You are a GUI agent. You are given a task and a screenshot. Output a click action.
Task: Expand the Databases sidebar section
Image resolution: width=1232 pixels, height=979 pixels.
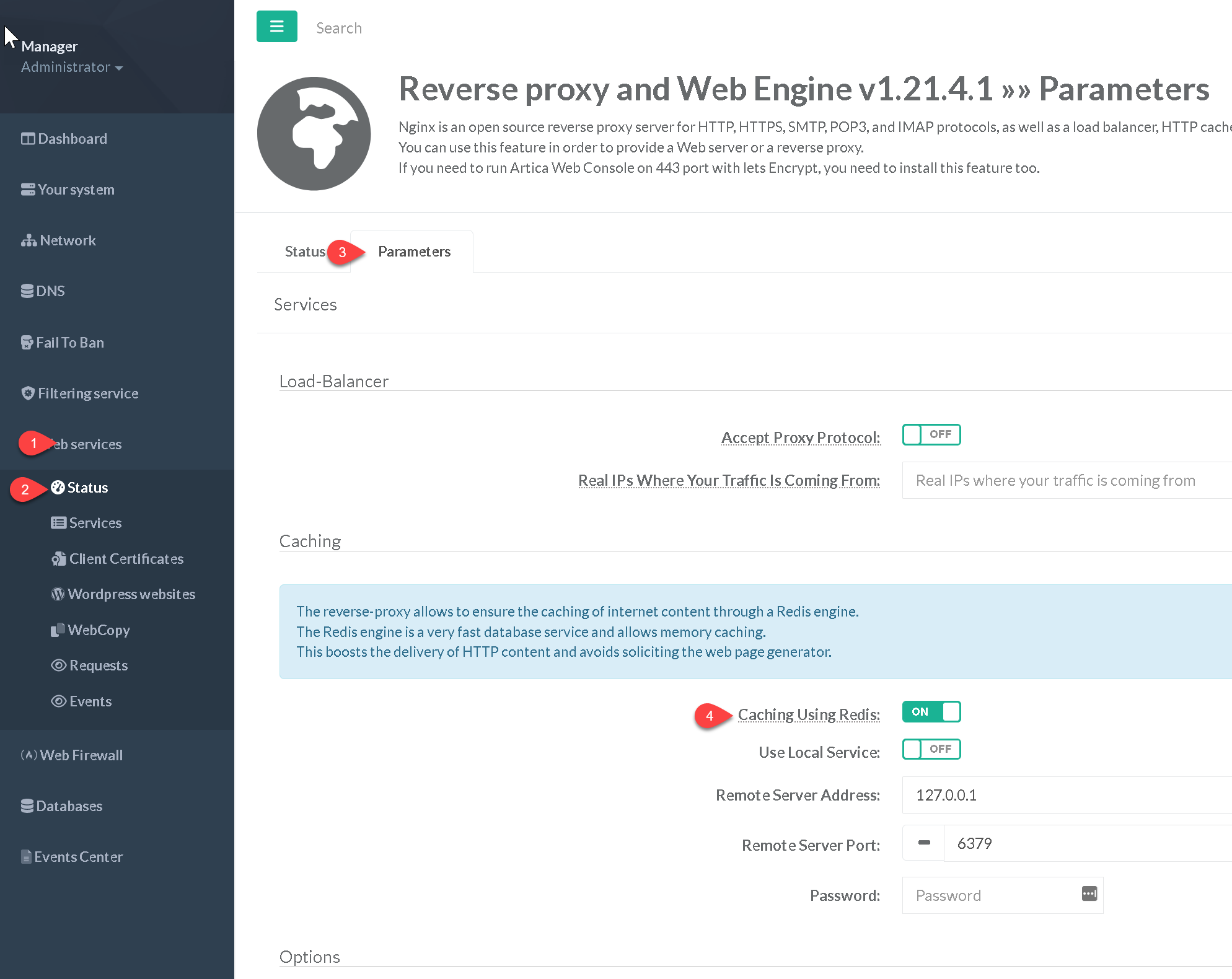pyautogui.click(x=69, y=806)
